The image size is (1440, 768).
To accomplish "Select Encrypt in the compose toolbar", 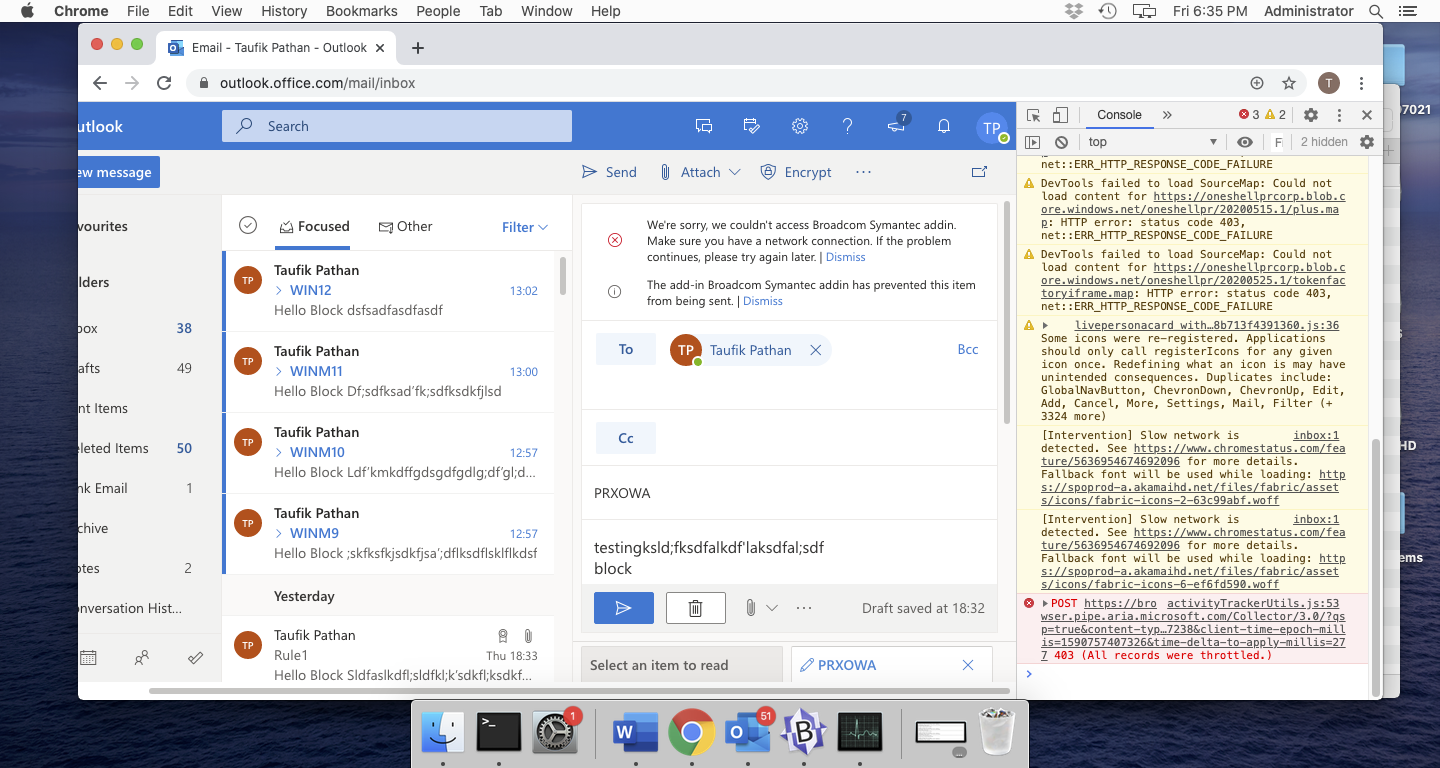I will tap(796, 171).
